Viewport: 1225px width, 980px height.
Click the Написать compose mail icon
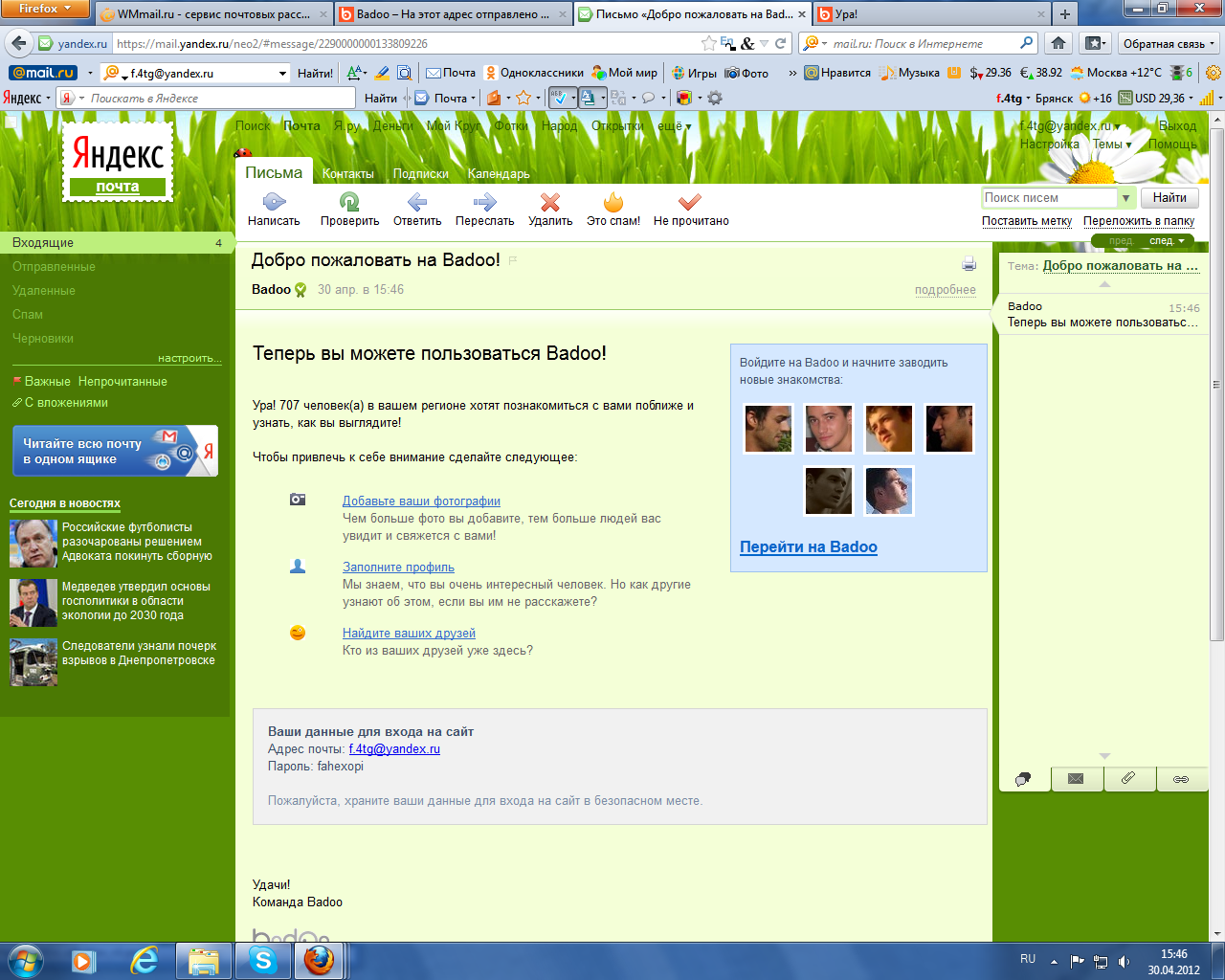tap(274, 202)
